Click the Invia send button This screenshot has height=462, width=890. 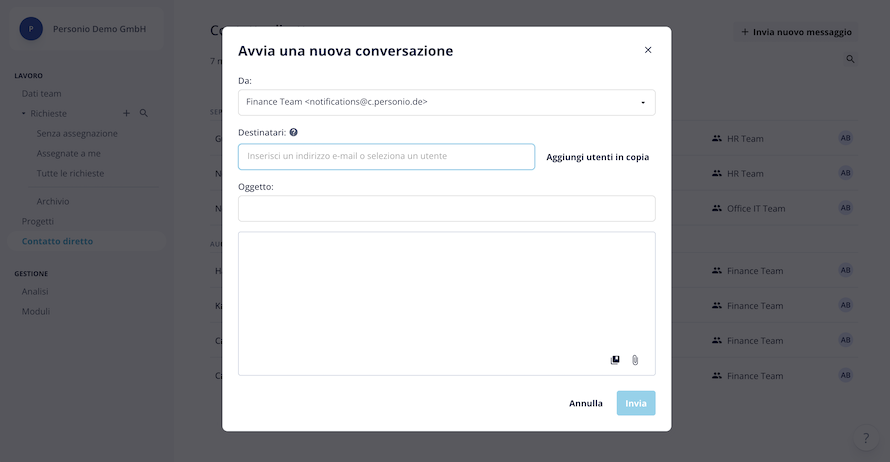pos(636,403)
